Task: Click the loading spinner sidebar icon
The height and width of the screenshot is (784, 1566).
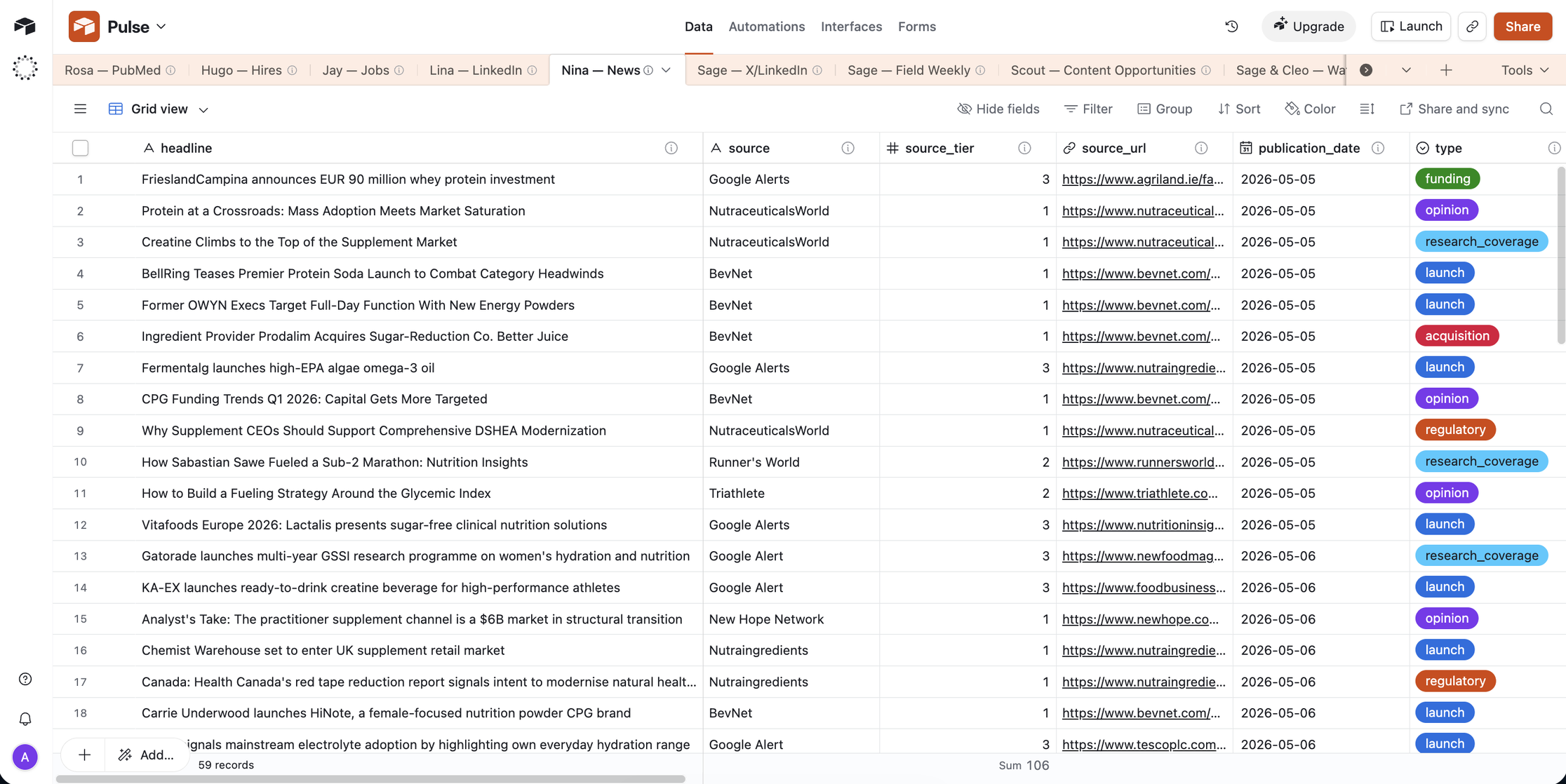Action: [x=25, y=68]
